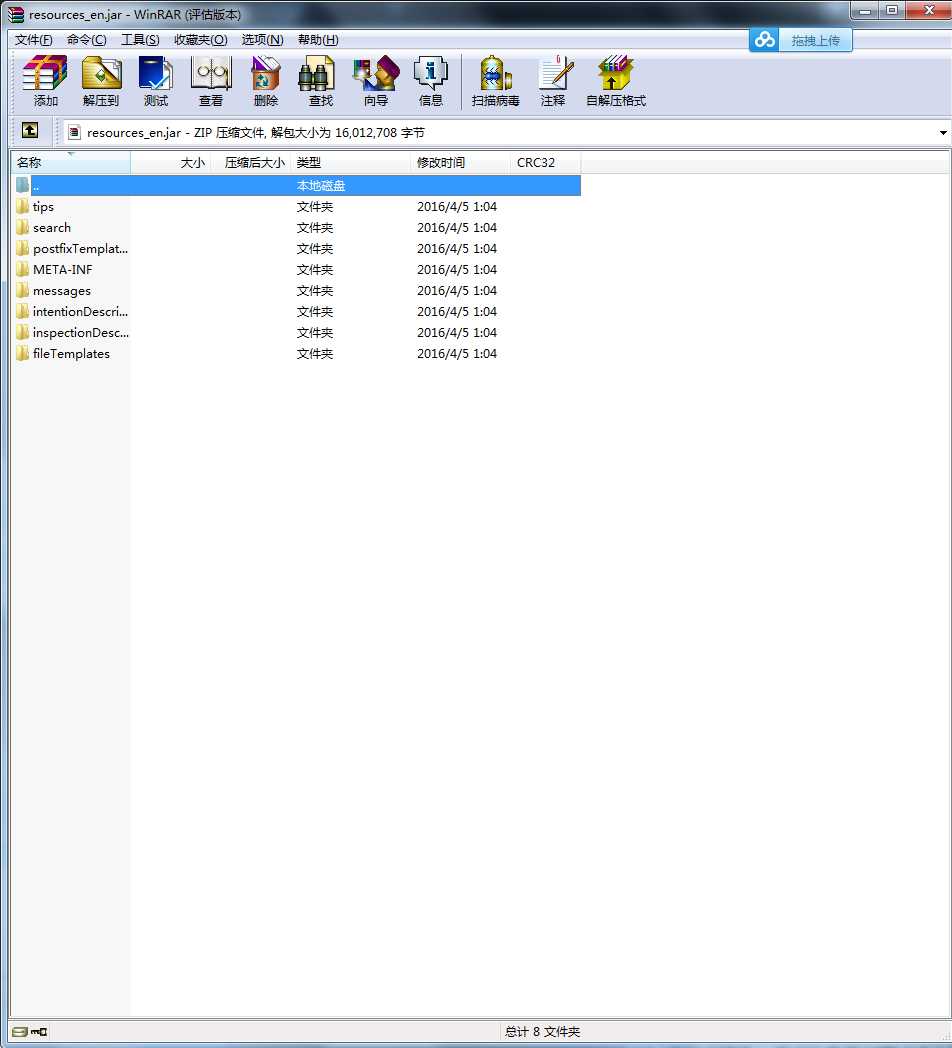
Task: Click the drive icon in status bar
Action: pos(19,1031)
